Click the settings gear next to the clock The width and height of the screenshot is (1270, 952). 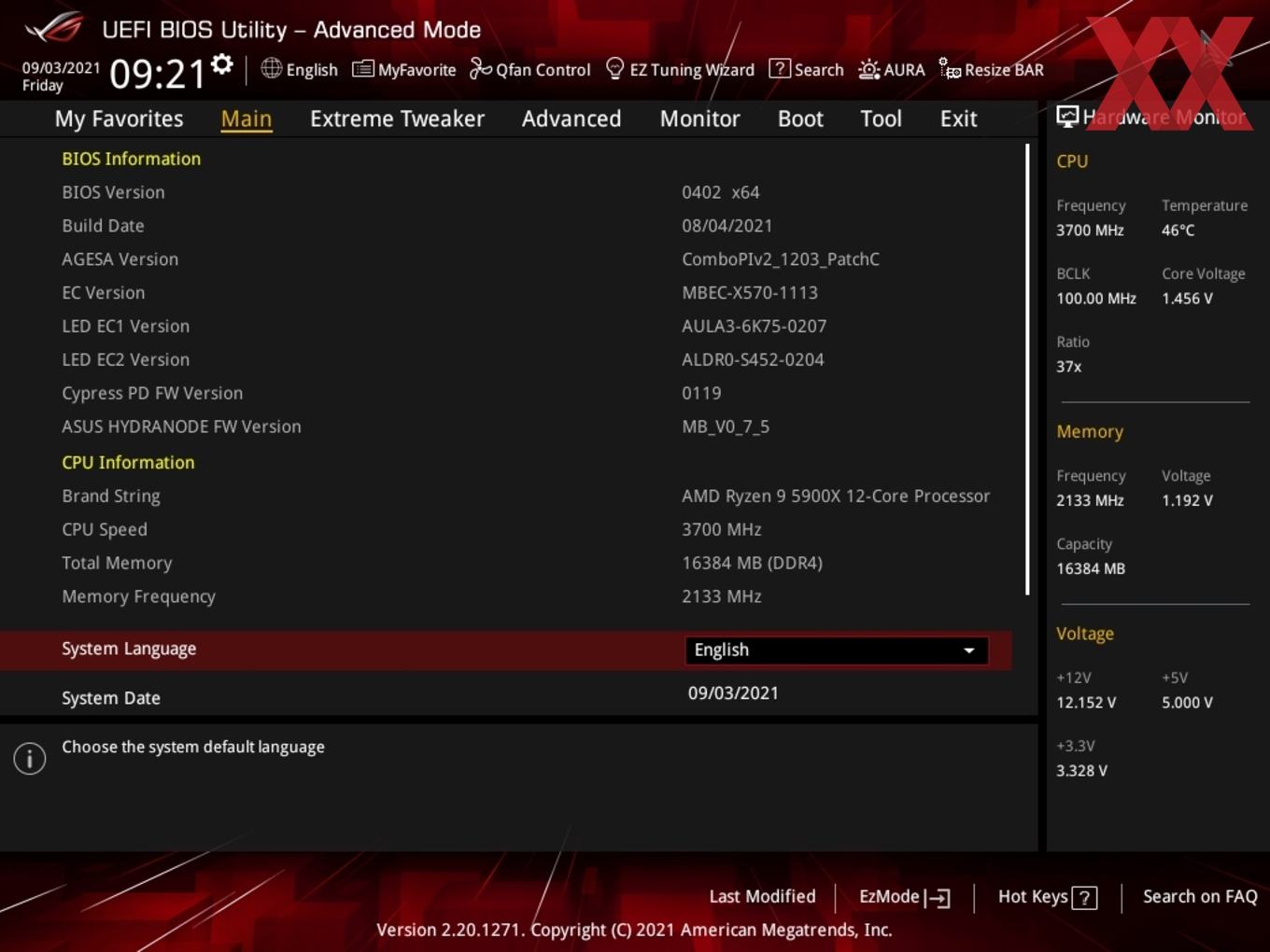coord(222,64)
